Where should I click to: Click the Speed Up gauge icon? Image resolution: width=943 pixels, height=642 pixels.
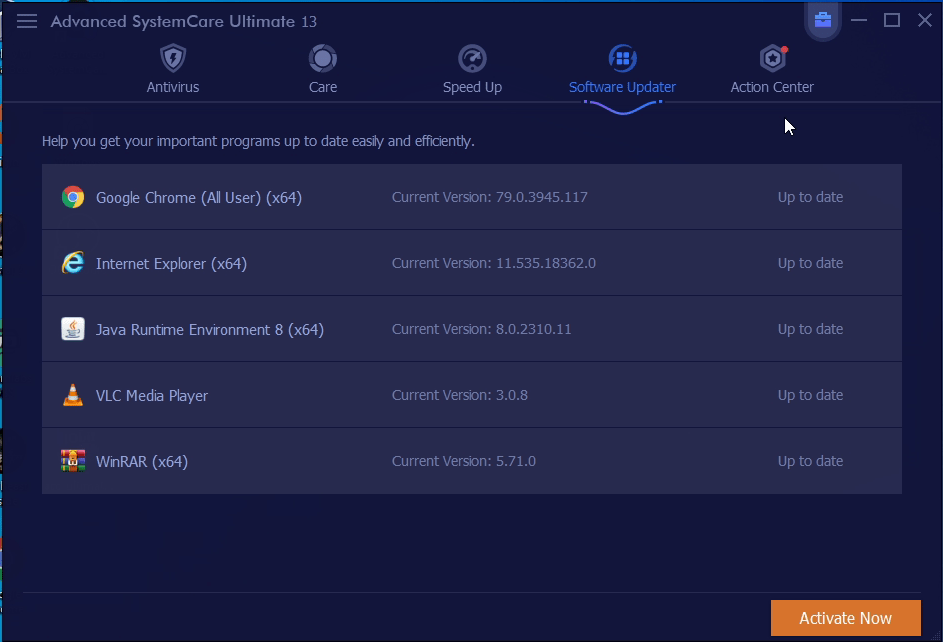(x=473, y=58)
